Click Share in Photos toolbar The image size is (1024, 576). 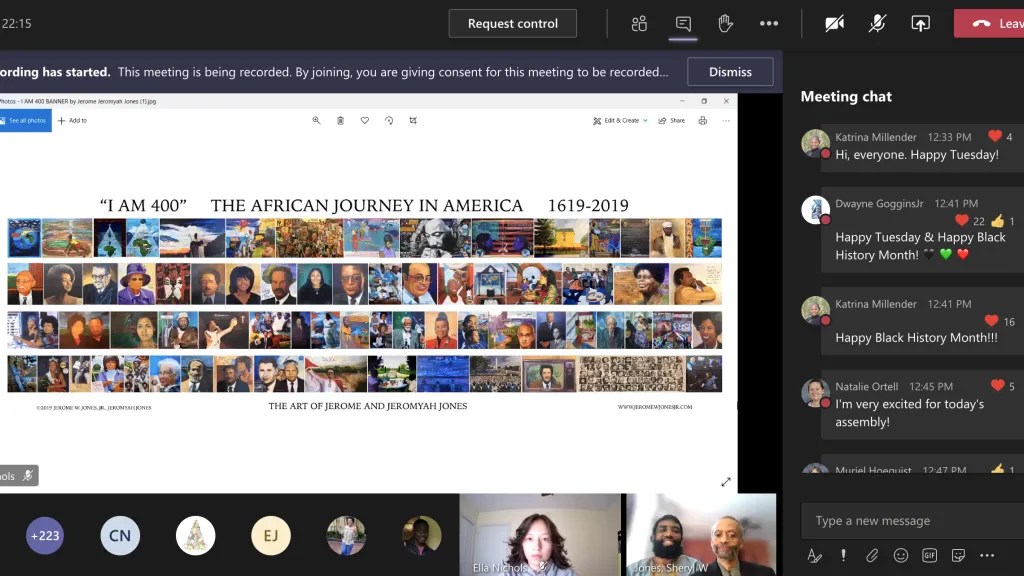[x=671, y=120]
